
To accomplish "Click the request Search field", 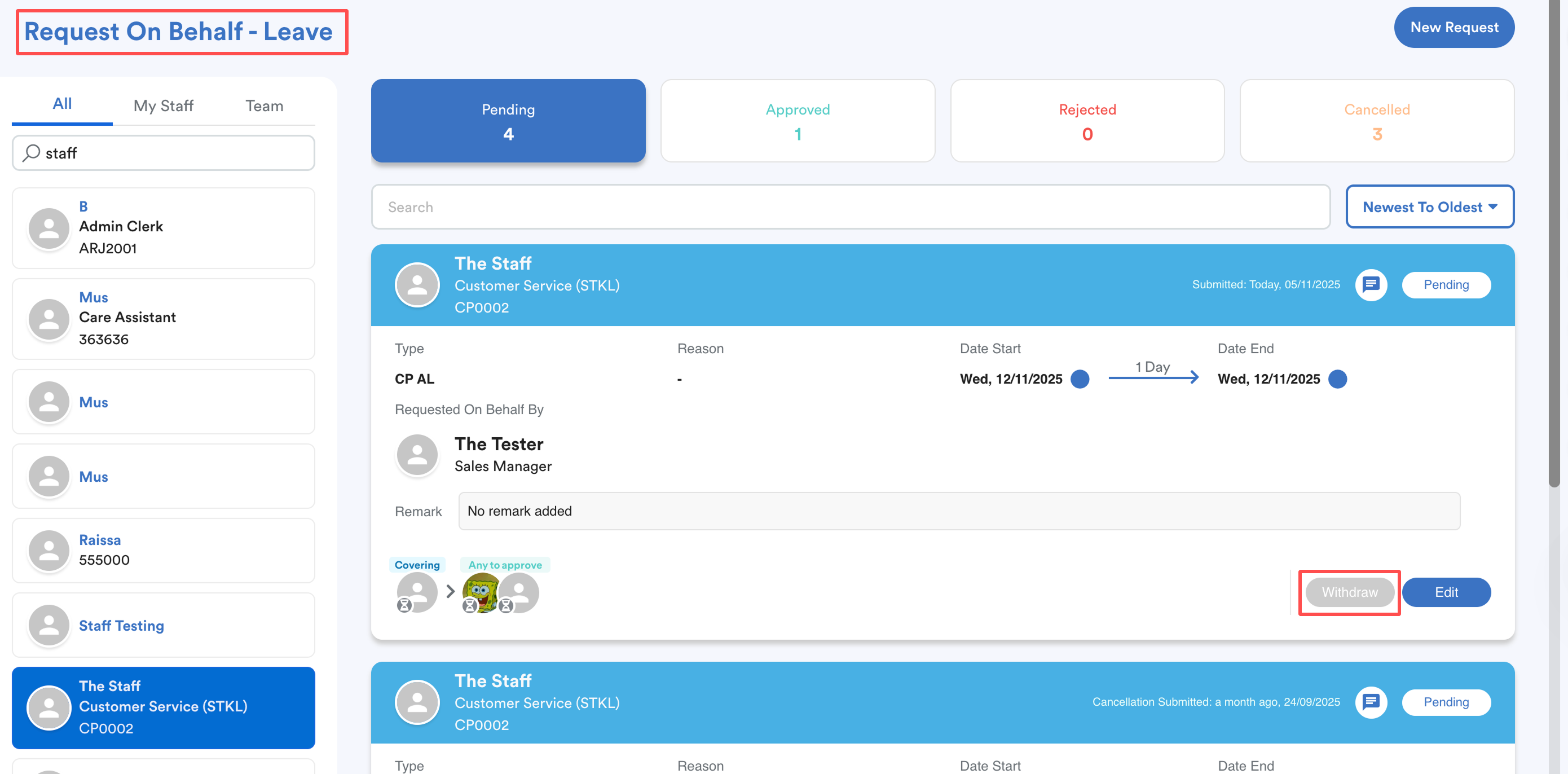I will 850,207.
